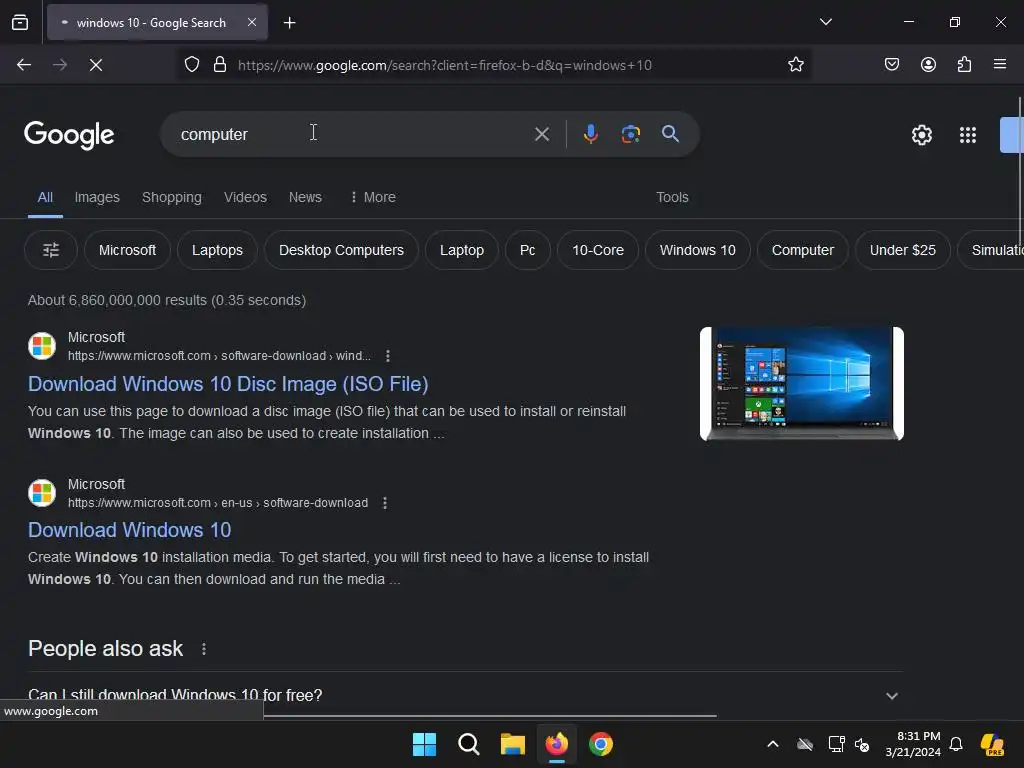Image resolution: width=1024 pixels, height=768 pixels.
Task: Open 'Download Windows 10 Disc Image (ISO File)' link
Action: point(228,384)
